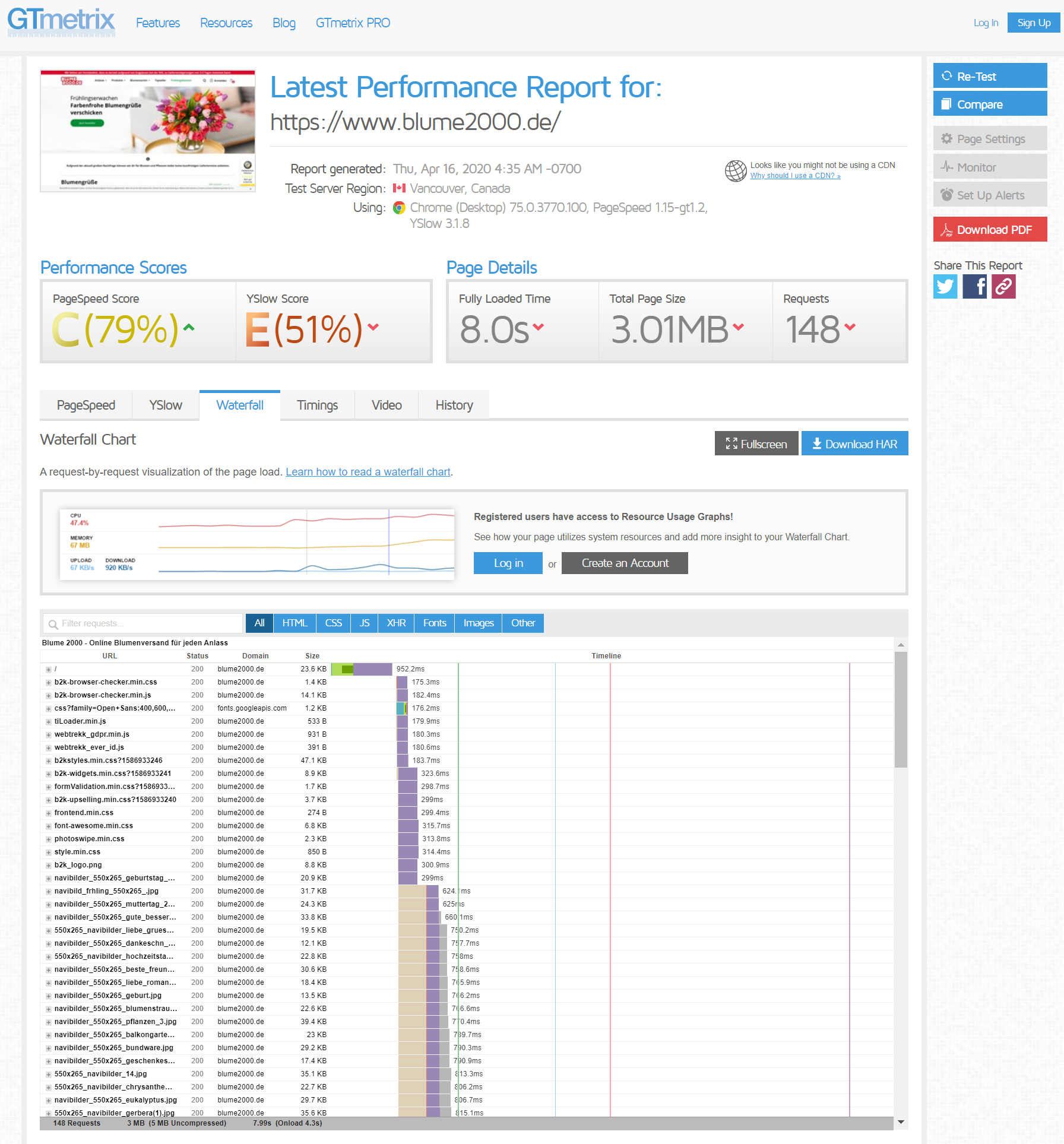This screenshot has height=1144, width=1064.
Task: Click the magnifier icon in the filter box
Action: coord(53,624)
